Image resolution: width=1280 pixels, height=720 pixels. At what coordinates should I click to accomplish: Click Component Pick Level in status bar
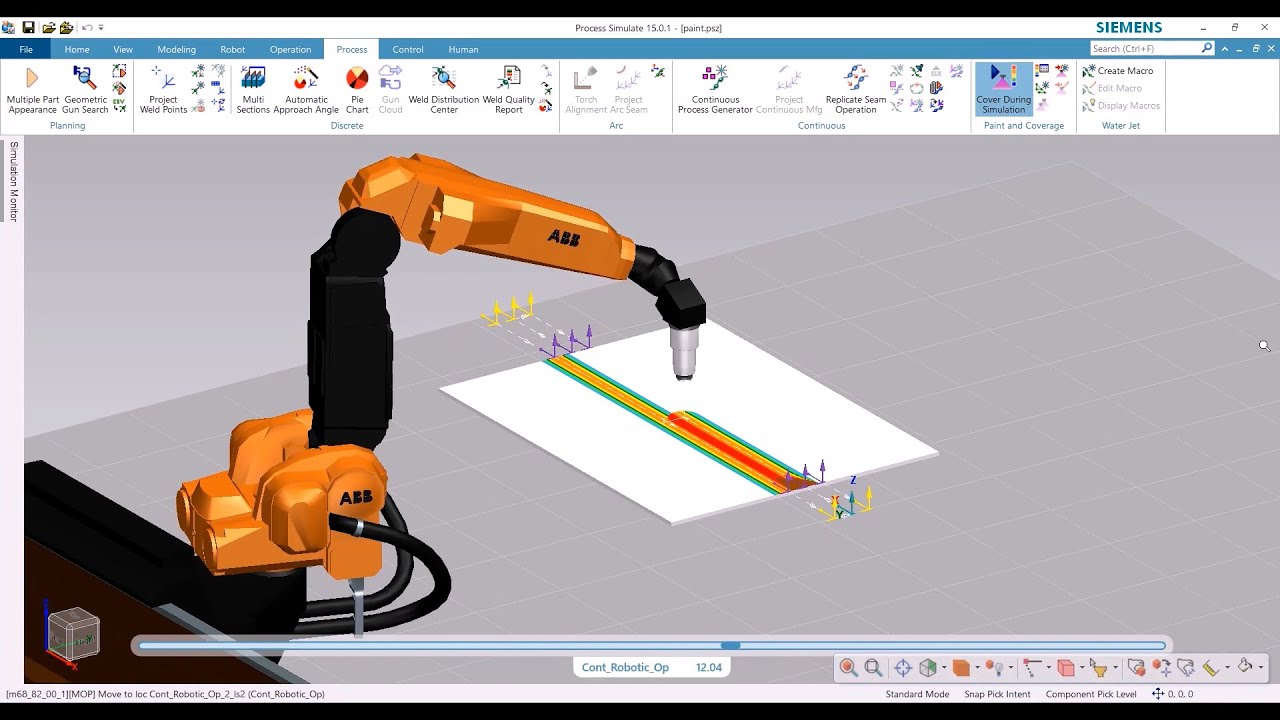click(1091, 694)
